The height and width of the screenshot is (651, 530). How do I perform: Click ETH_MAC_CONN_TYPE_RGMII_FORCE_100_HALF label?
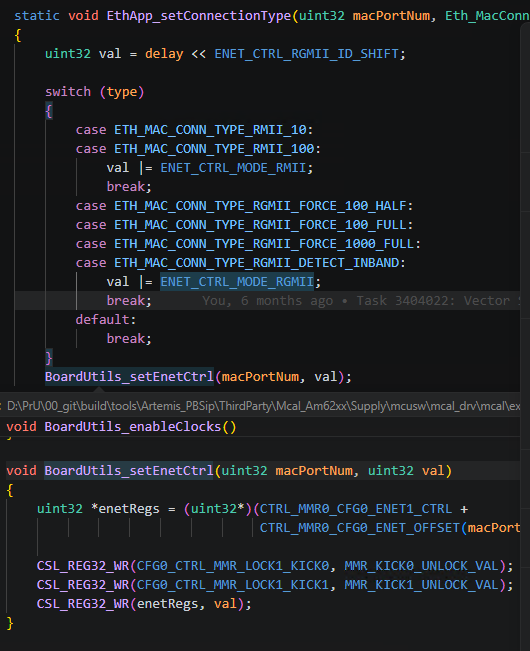(x=260, y=206)
